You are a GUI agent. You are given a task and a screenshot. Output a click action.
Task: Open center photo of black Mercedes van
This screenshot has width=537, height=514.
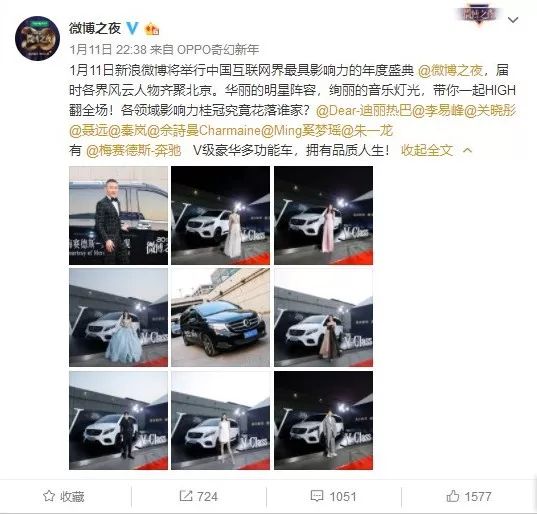click(221, 317)
